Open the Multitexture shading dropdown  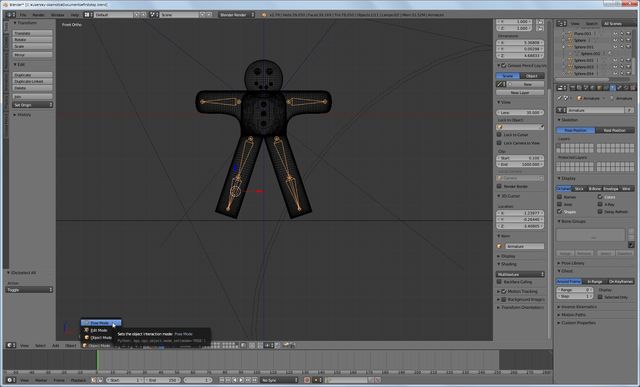[520, 274]
